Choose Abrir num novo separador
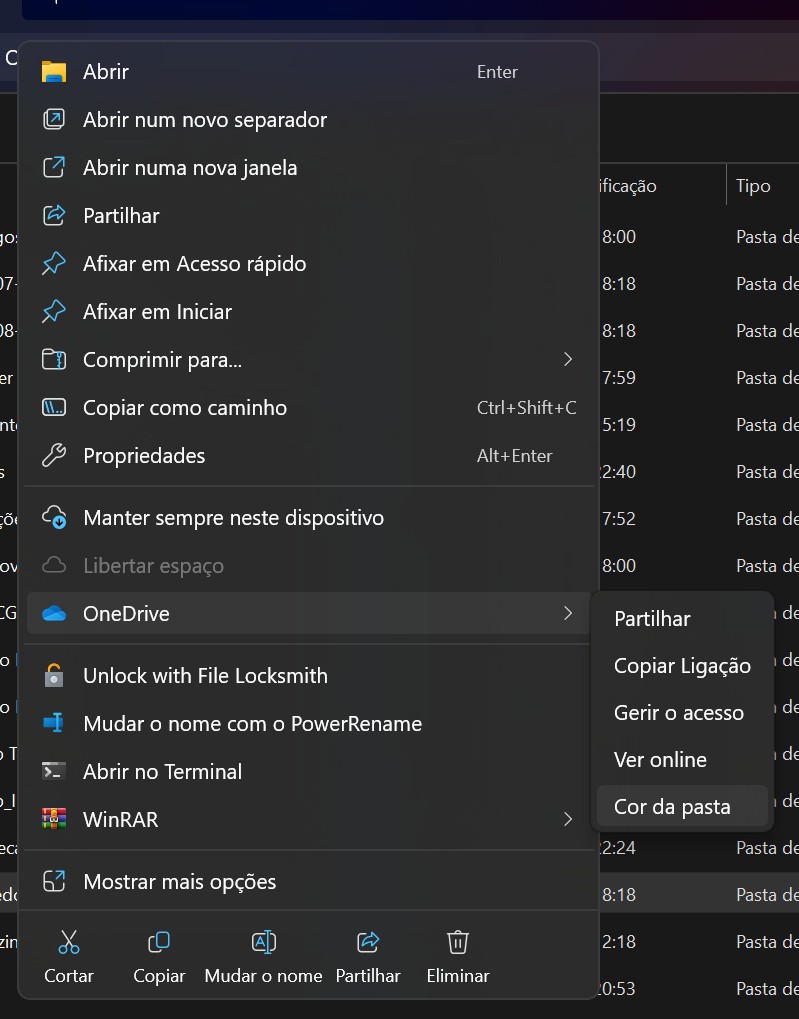This screenshot has width=799, height=1019. click(205, 120)
